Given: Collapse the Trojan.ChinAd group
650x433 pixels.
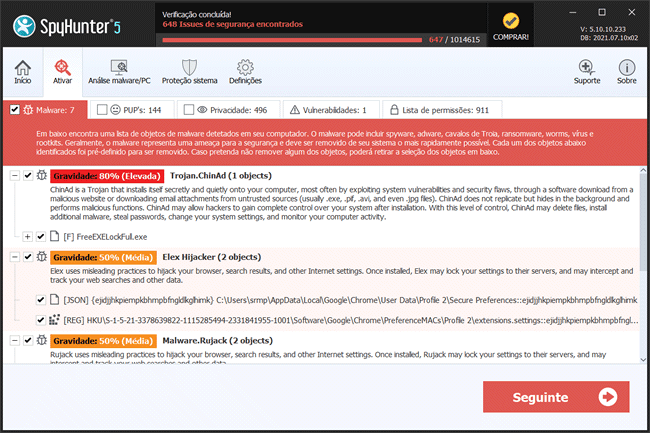Looking at the screenshot, I should (15, 175).
